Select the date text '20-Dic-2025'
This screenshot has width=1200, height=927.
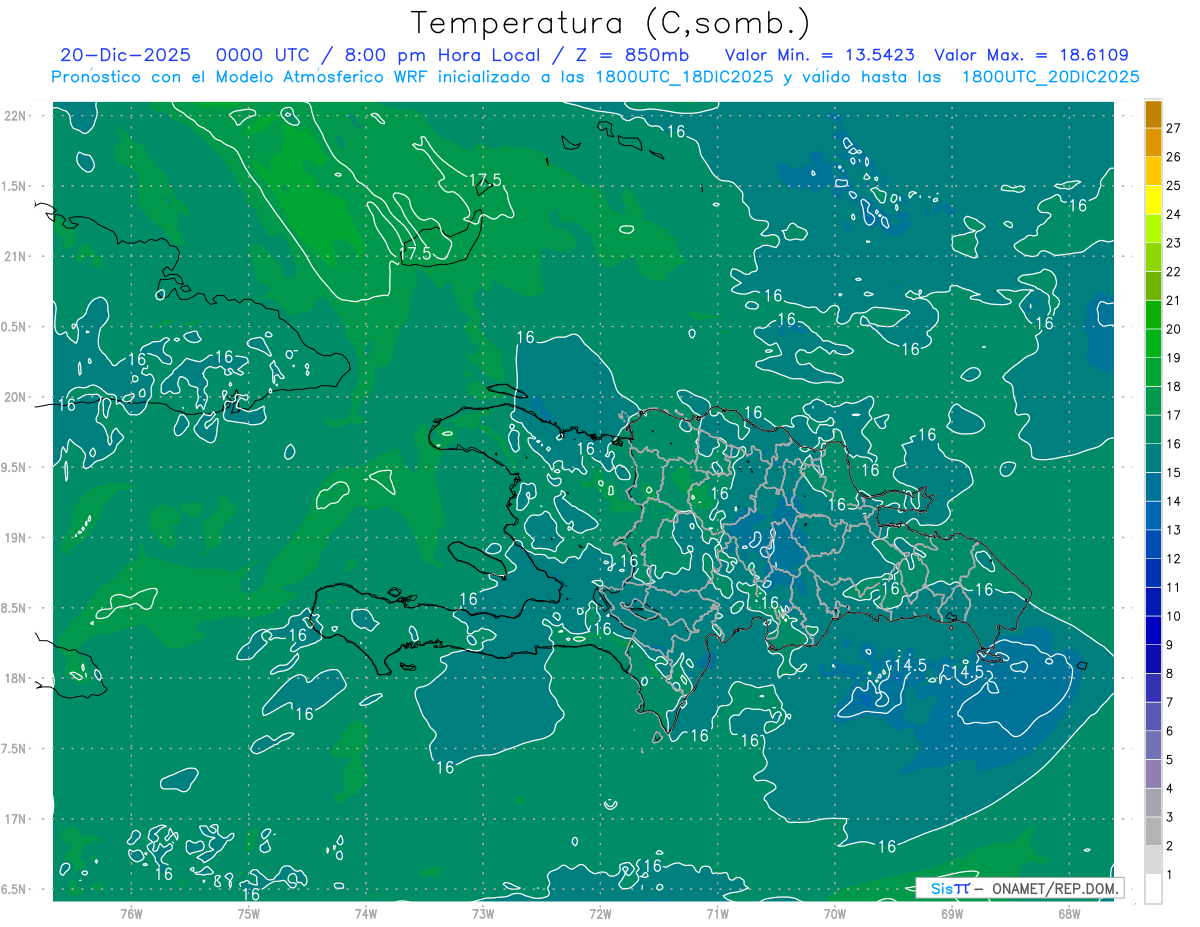(123, 55)
